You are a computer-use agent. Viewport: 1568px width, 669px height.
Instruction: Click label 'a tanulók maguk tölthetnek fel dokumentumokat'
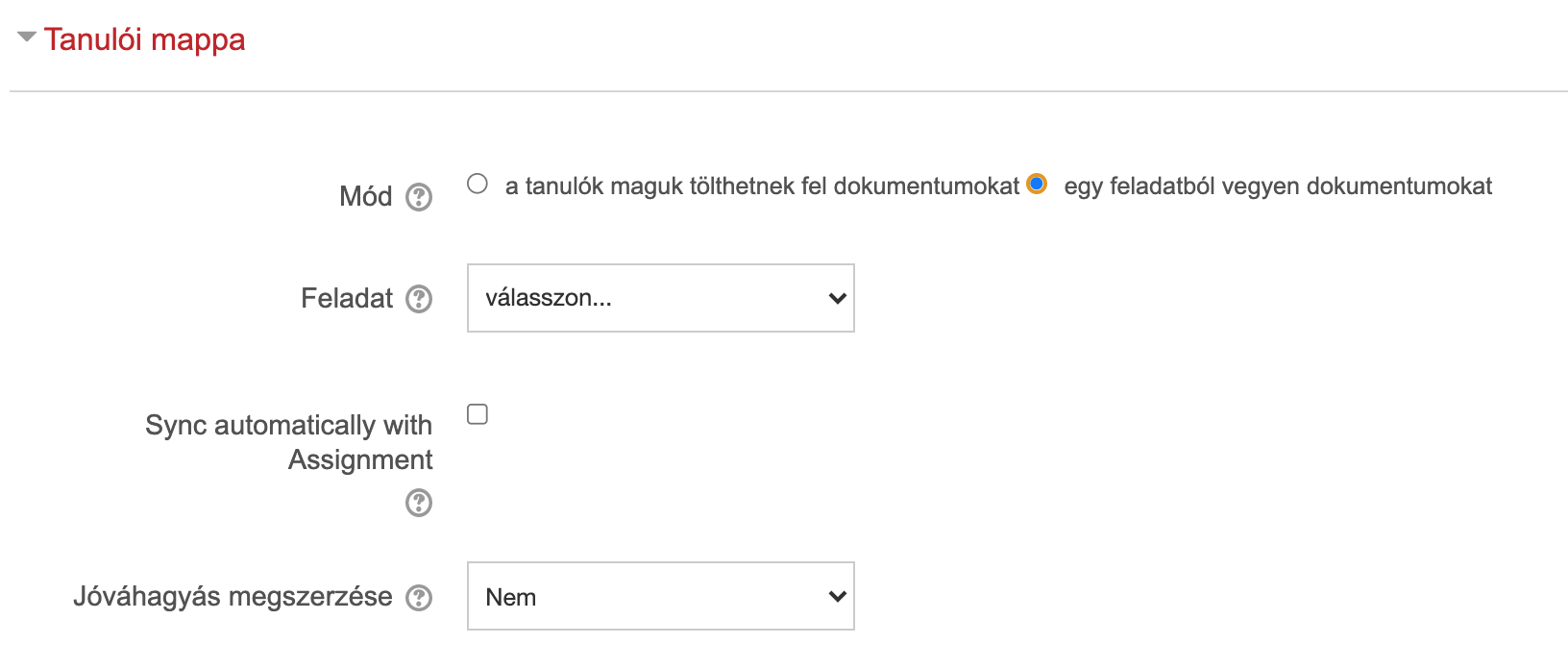(x=762, y=186)
